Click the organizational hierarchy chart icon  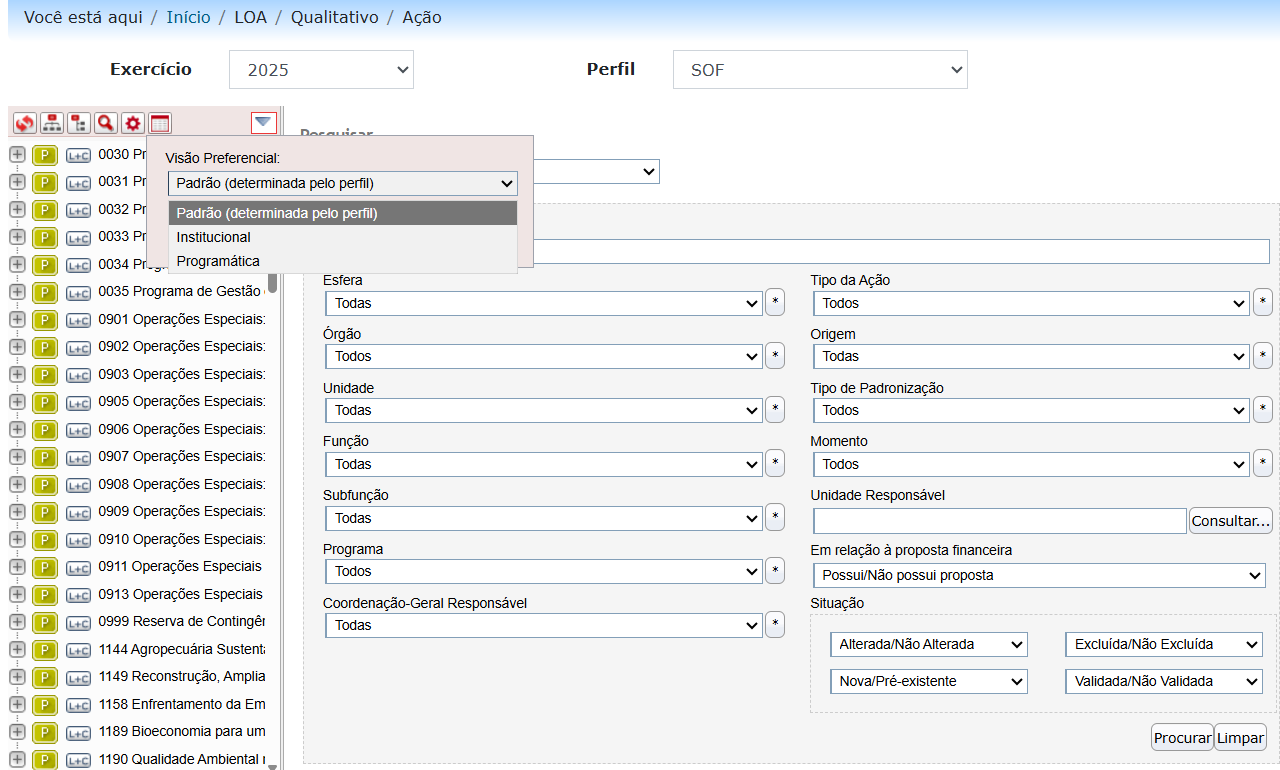coord(51,123)
